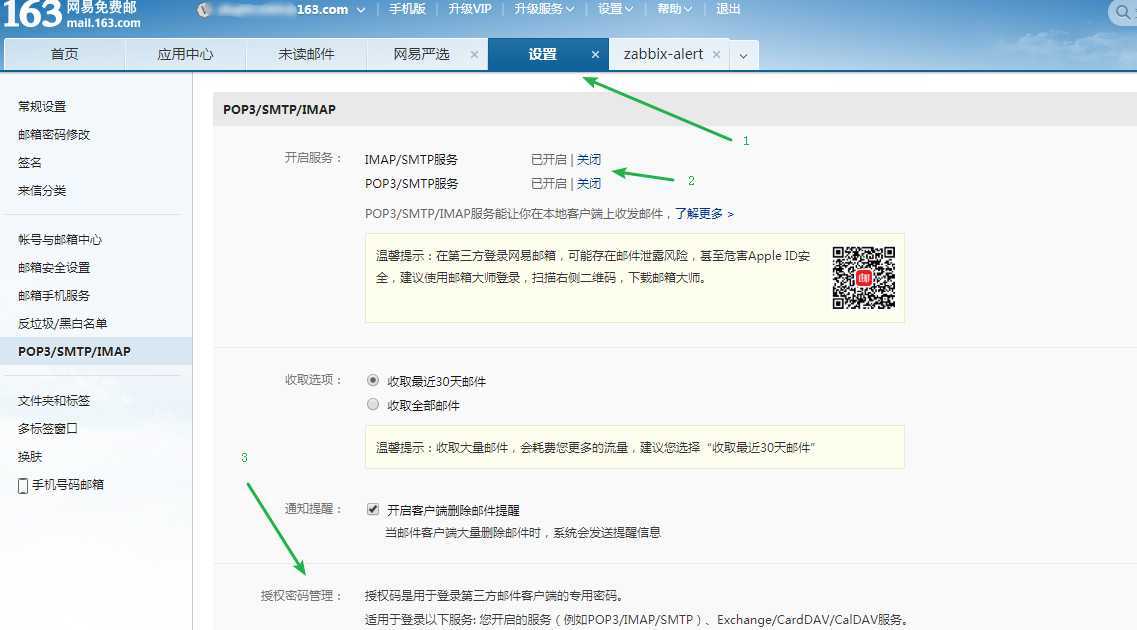Click 关闭 for IMAP/SMTP服务
Image resolution: width=1137 pixels, height=630 pixels.
coord(589,159)
